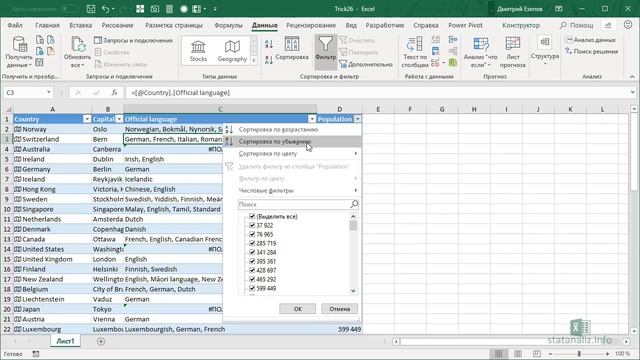Open the Главная tab
Viewport: 640px width, 360px height.
tap(47, 25)
